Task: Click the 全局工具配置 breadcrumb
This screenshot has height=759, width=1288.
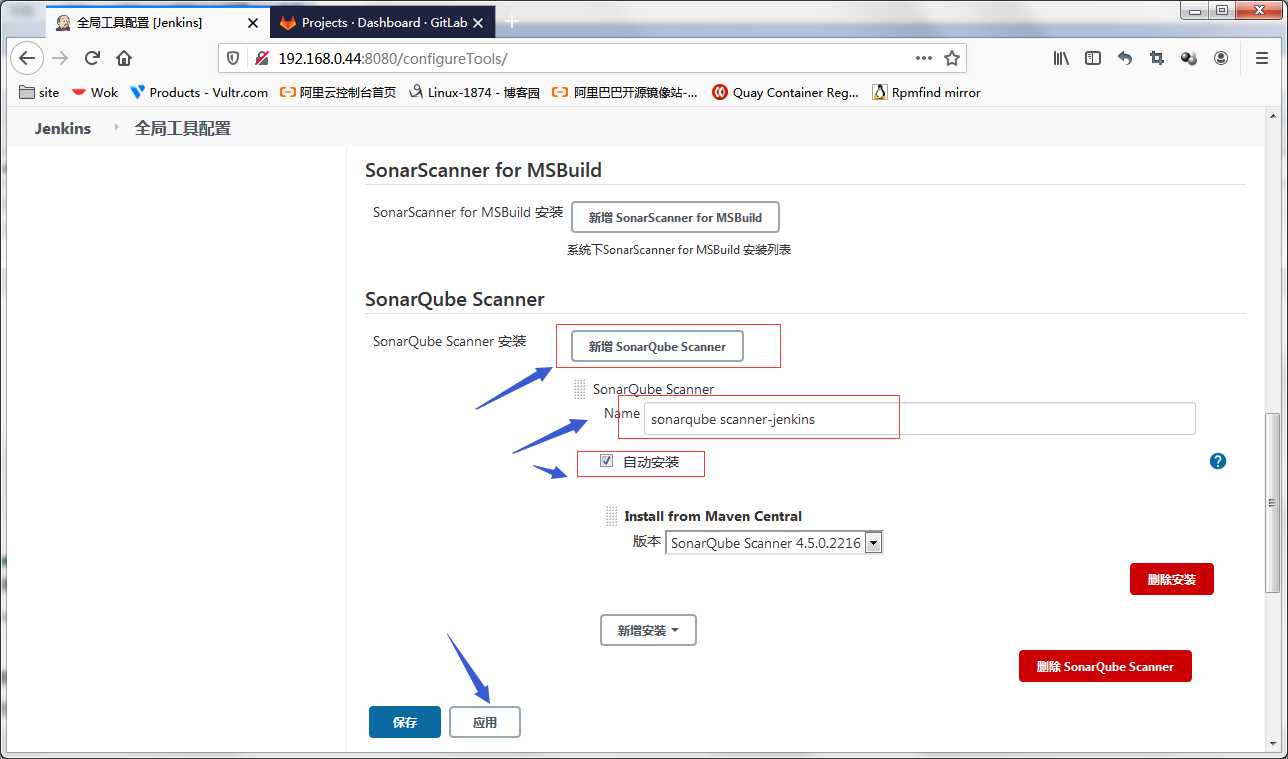Action: [183, 128]
